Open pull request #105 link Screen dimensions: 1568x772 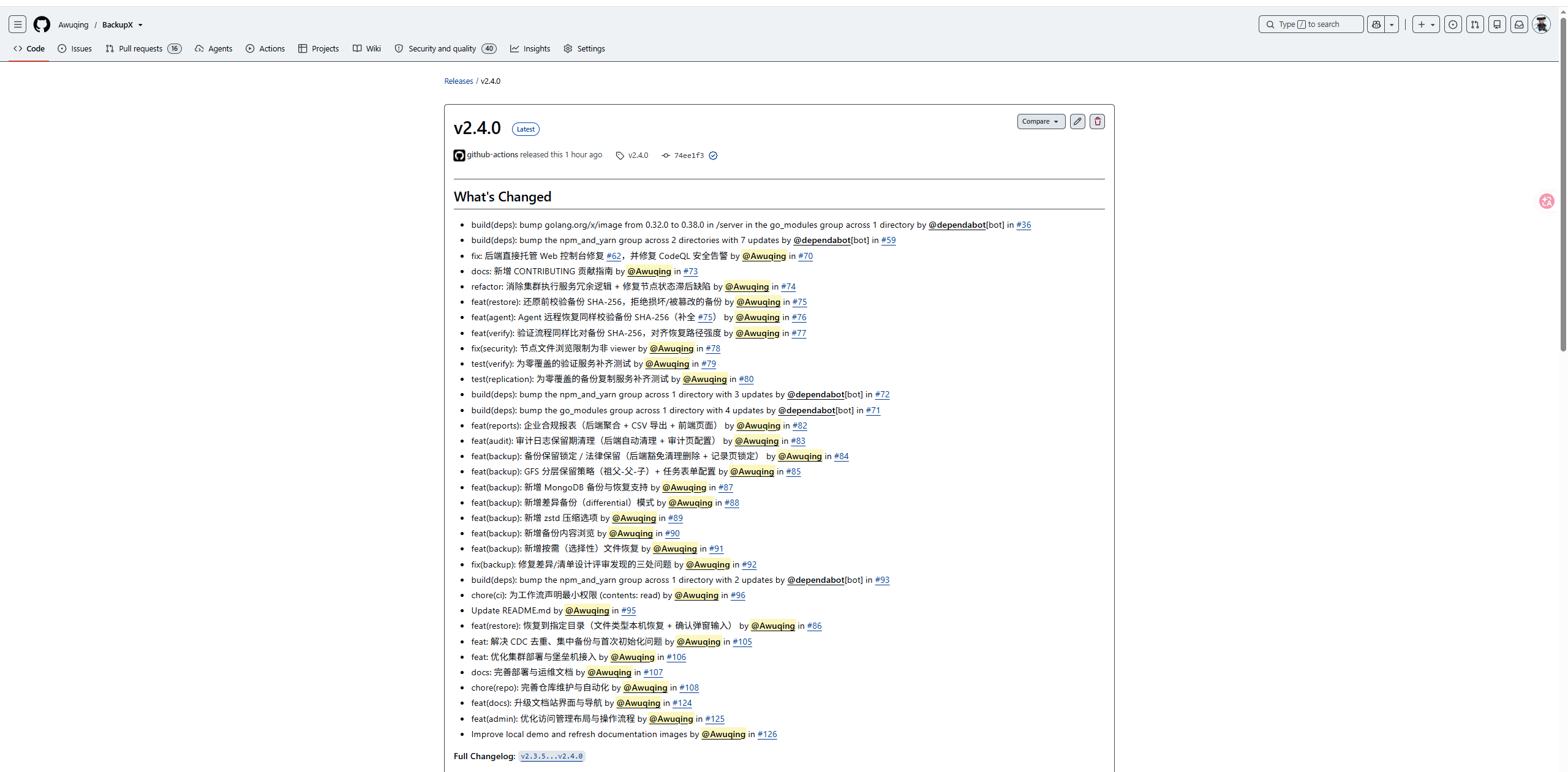(742, 642)
